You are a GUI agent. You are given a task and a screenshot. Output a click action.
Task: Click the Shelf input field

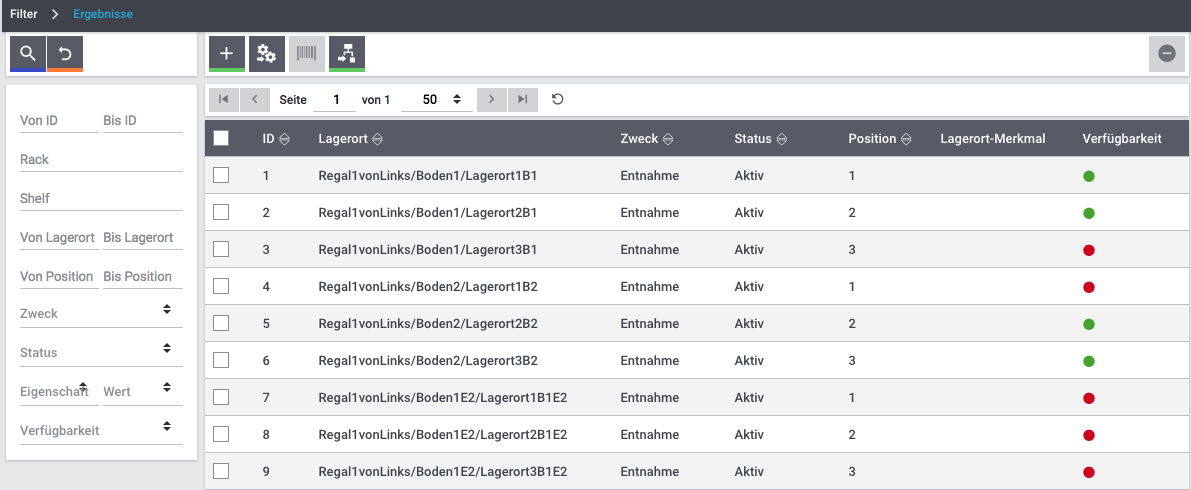[101, 198]
